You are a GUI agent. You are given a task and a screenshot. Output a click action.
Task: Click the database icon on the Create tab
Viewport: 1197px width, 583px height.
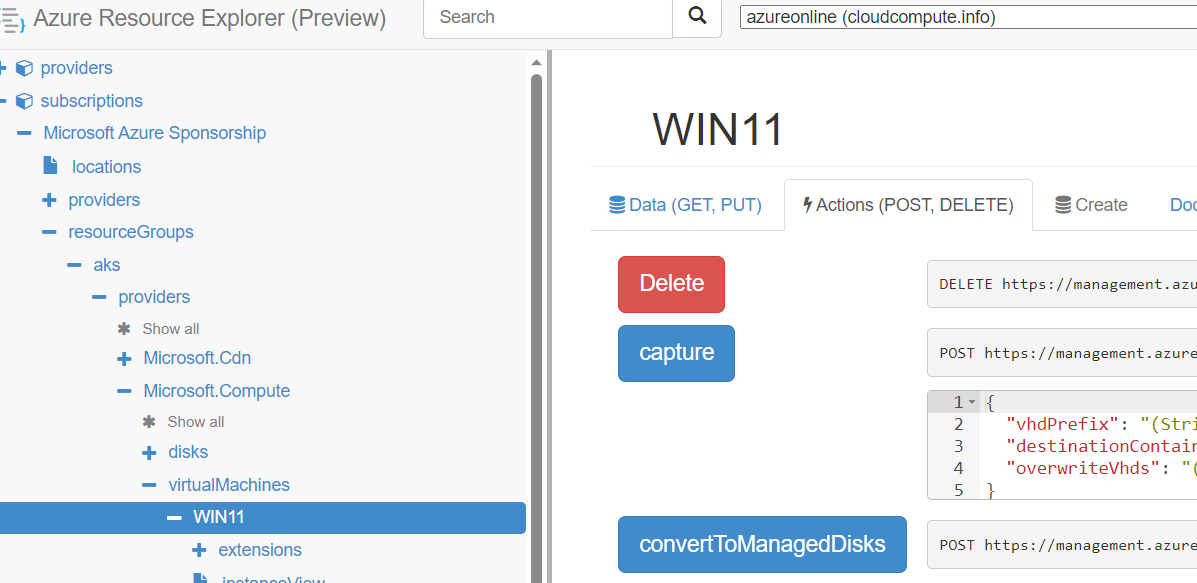[x=1063, y=205]
